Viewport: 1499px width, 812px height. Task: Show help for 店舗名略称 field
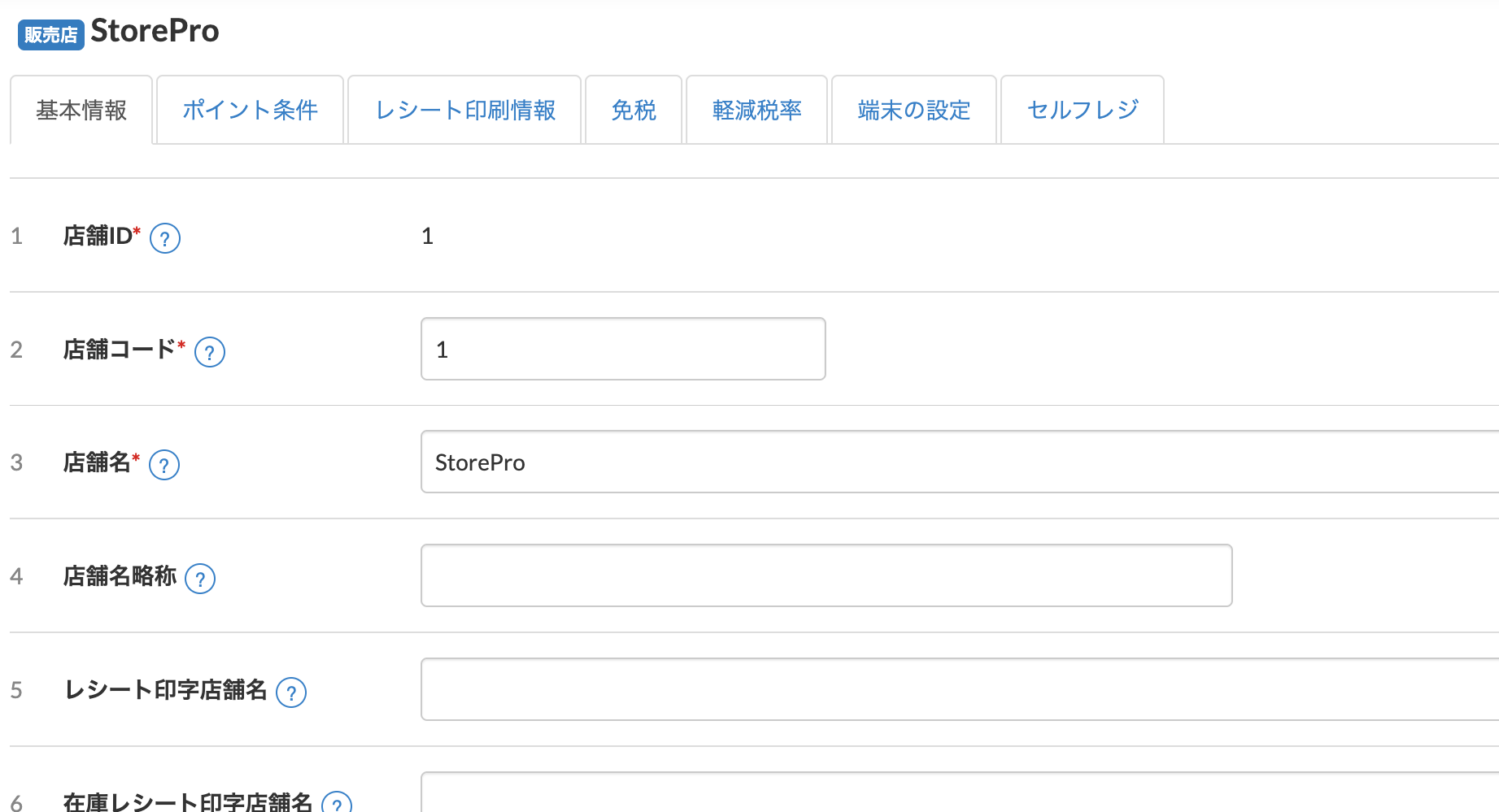pos(200,579)
